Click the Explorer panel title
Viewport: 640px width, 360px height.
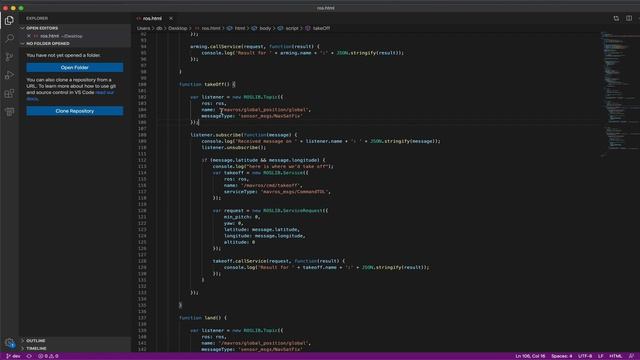(37, 18)
